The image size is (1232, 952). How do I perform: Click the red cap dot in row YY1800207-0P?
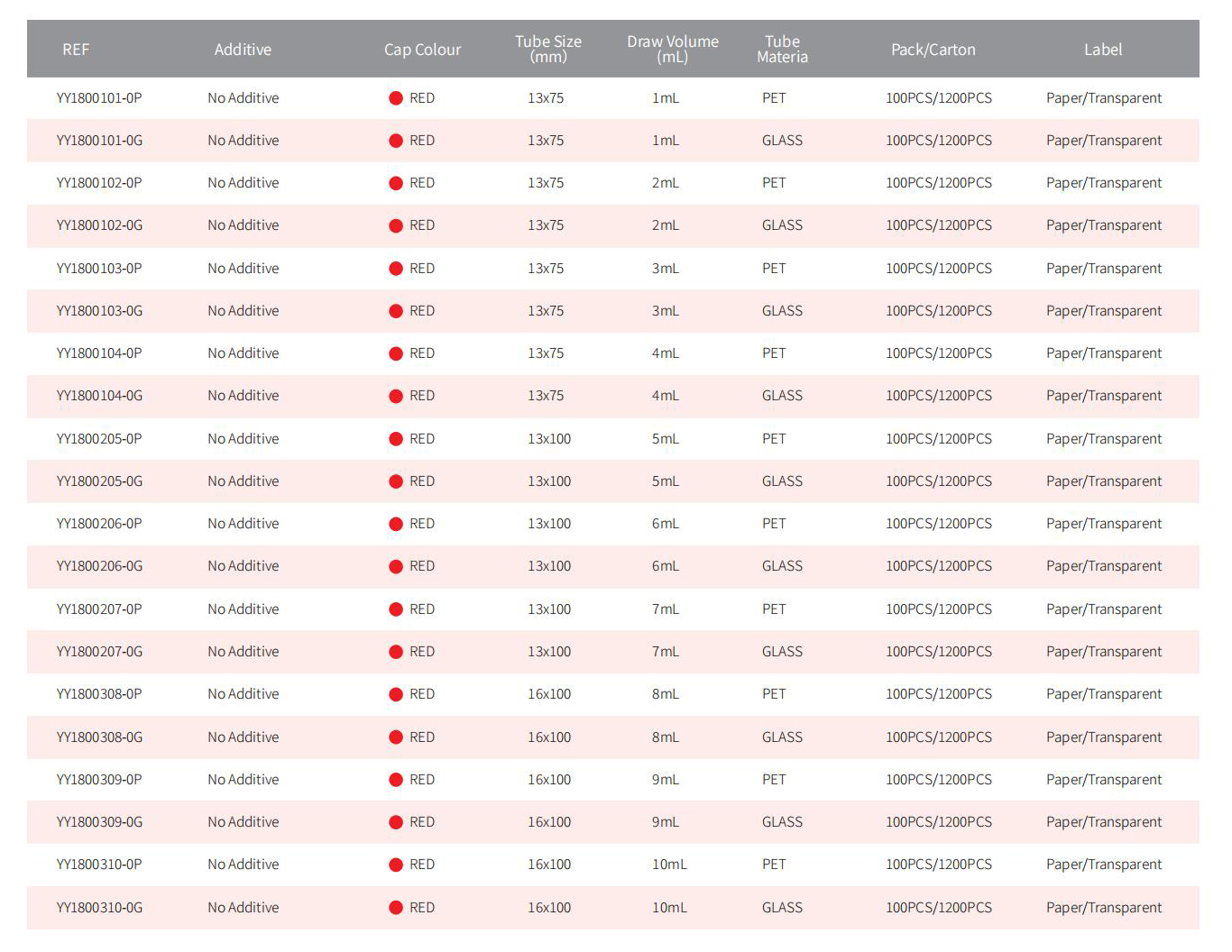396,609
